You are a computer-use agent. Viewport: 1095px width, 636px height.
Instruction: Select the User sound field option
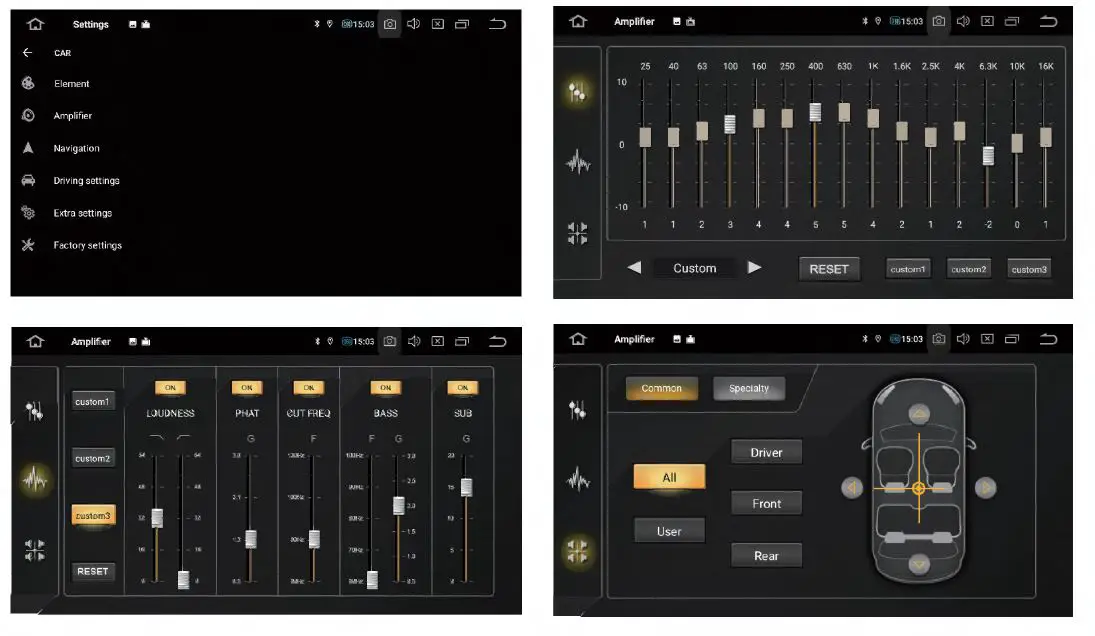(x=669, y=531)
